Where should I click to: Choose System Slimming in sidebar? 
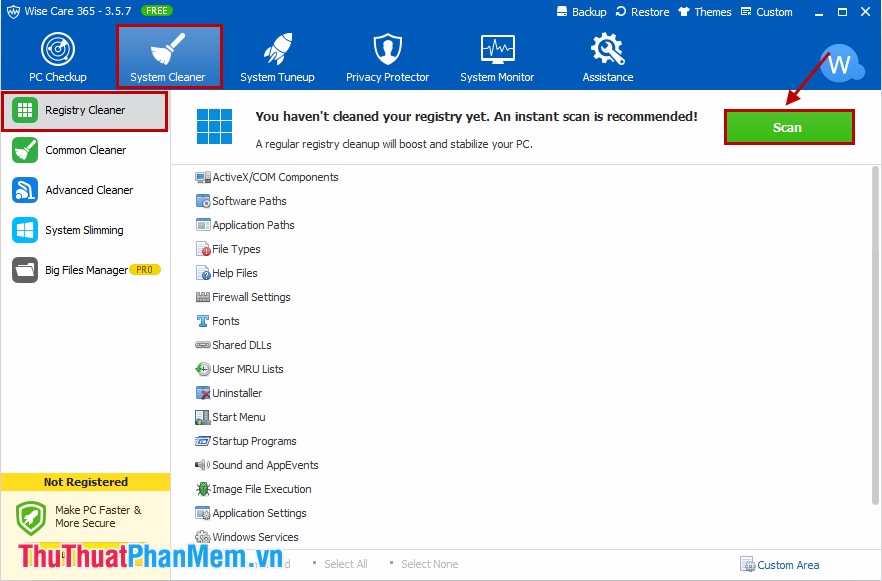click(84, 230)
